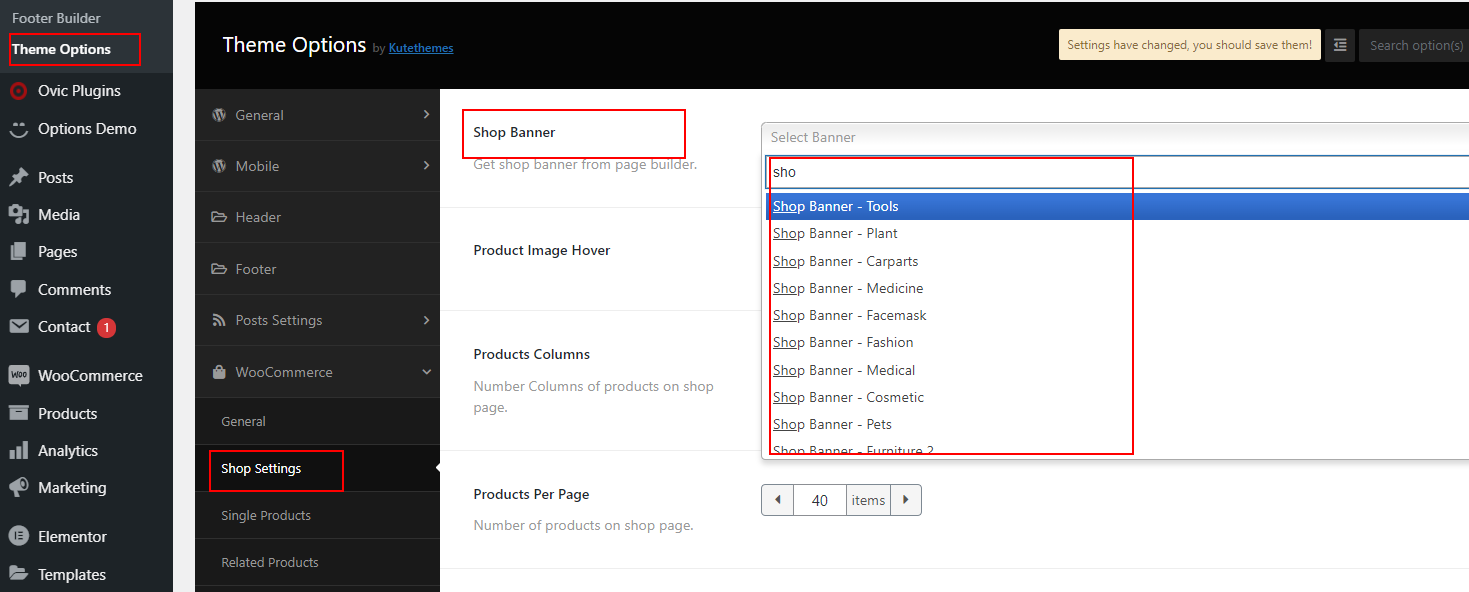Open Shop Settings sub-tab
This screenshot has width=1469, height=592.
tap(317, 468)
